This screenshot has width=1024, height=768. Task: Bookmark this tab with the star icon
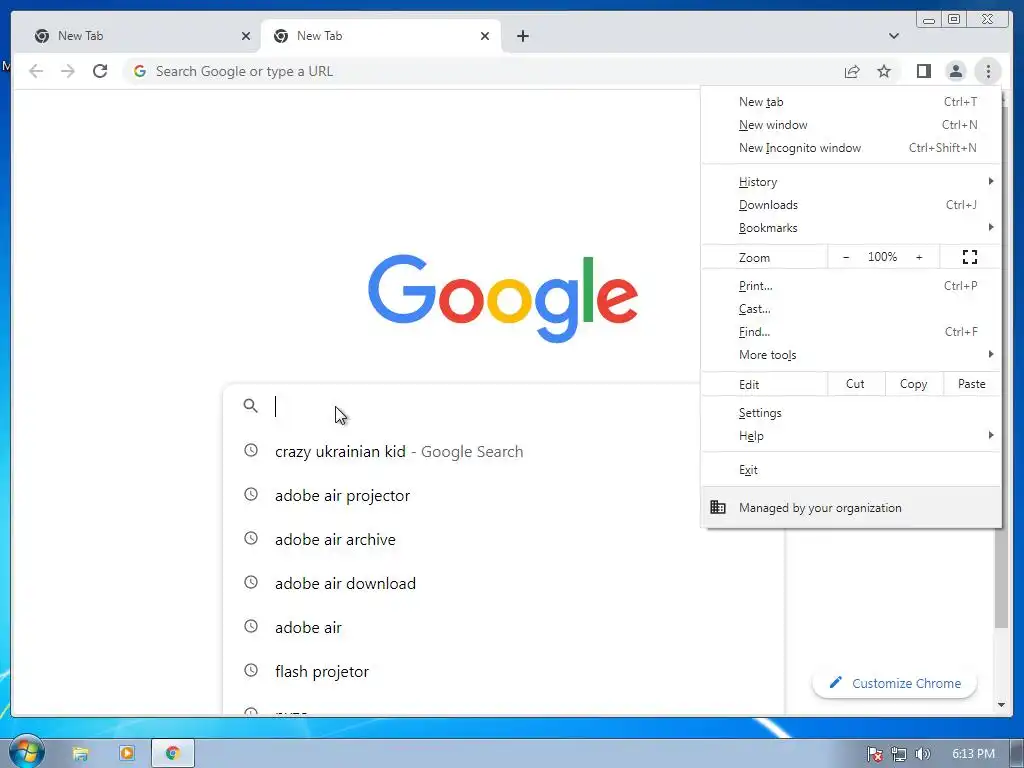click(x=884, y=71)
